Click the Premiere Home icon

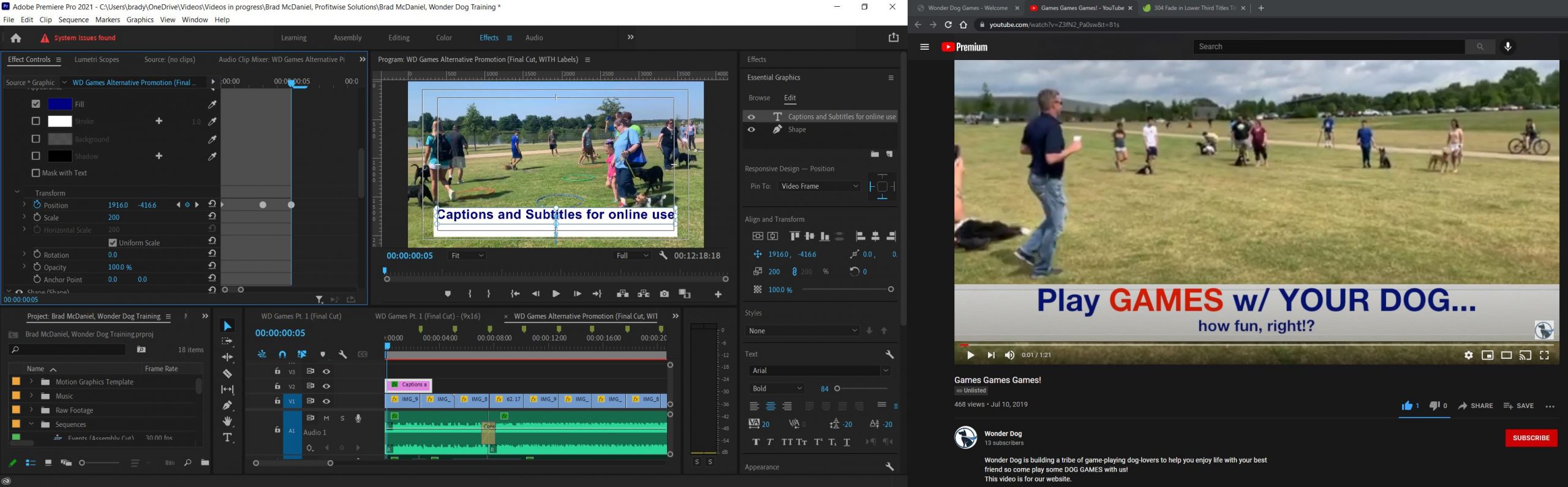16,38
